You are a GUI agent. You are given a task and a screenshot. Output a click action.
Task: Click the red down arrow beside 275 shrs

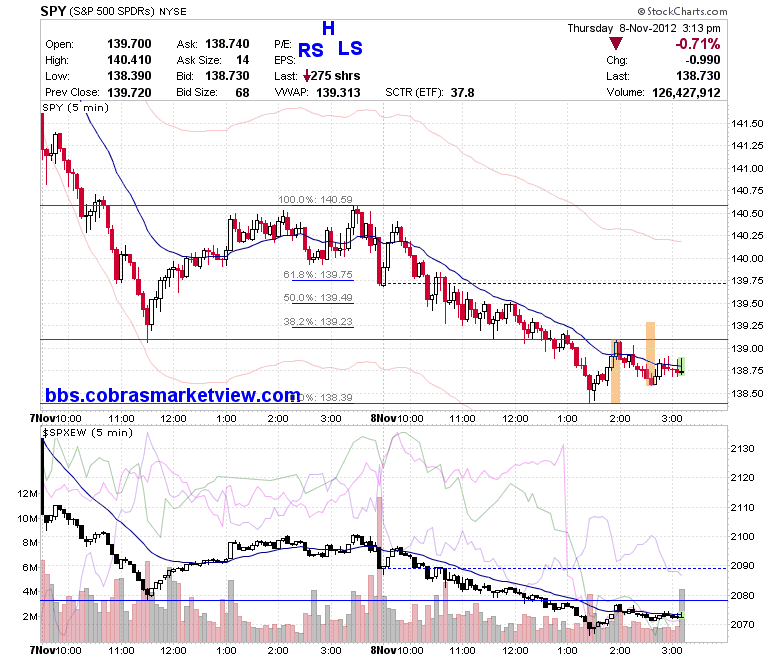307,76
